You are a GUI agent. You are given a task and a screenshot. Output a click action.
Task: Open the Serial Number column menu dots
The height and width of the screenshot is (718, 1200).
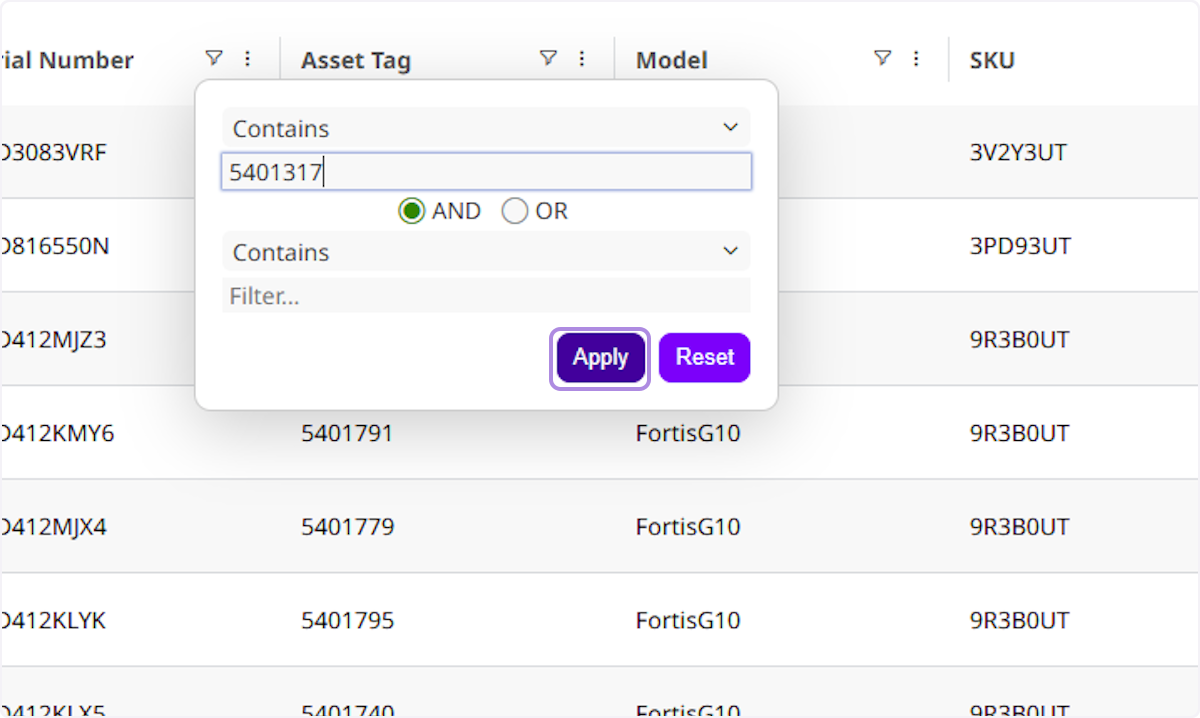[x=248, y=59]
